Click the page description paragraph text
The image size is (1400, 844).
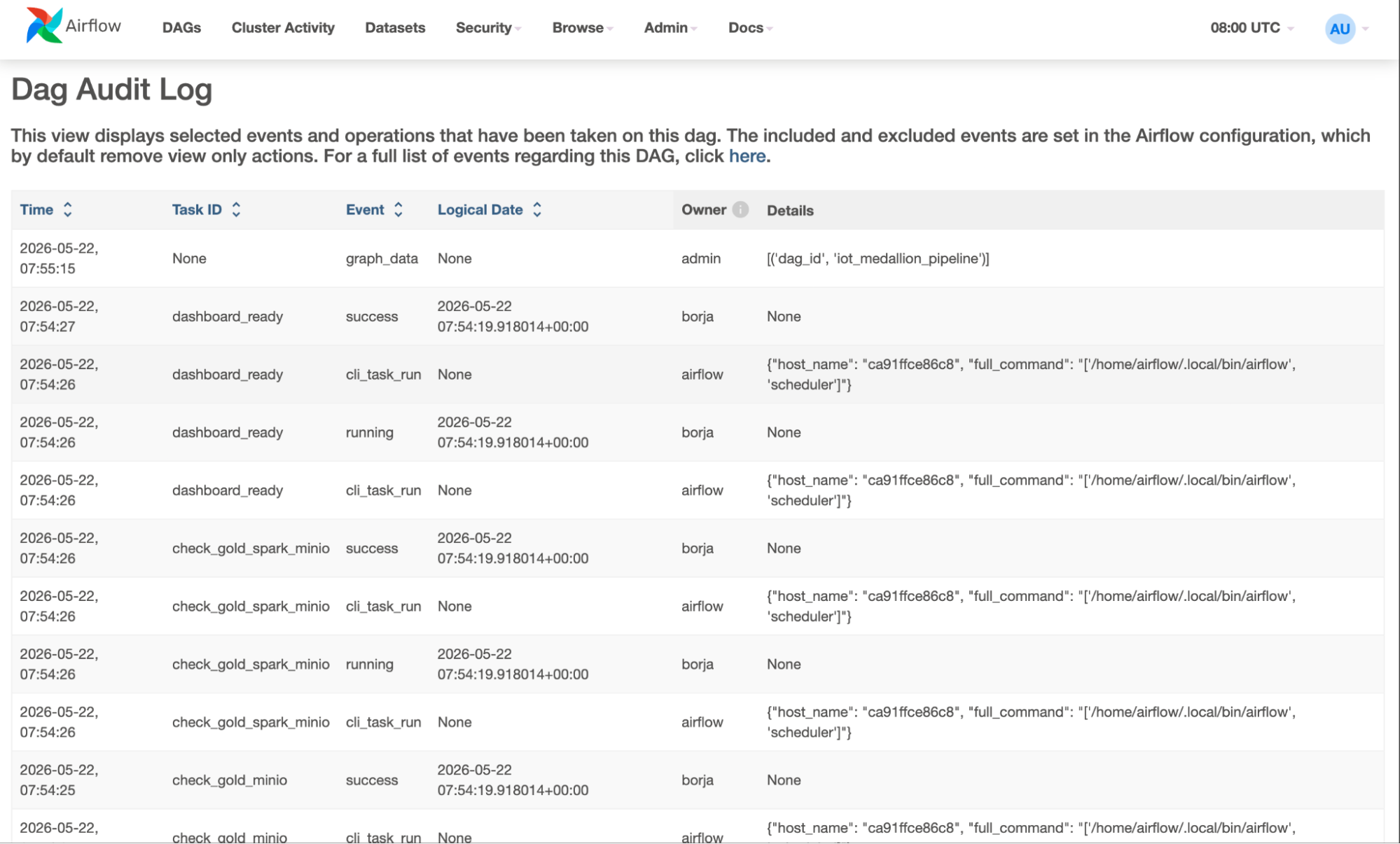pos(691,146)
